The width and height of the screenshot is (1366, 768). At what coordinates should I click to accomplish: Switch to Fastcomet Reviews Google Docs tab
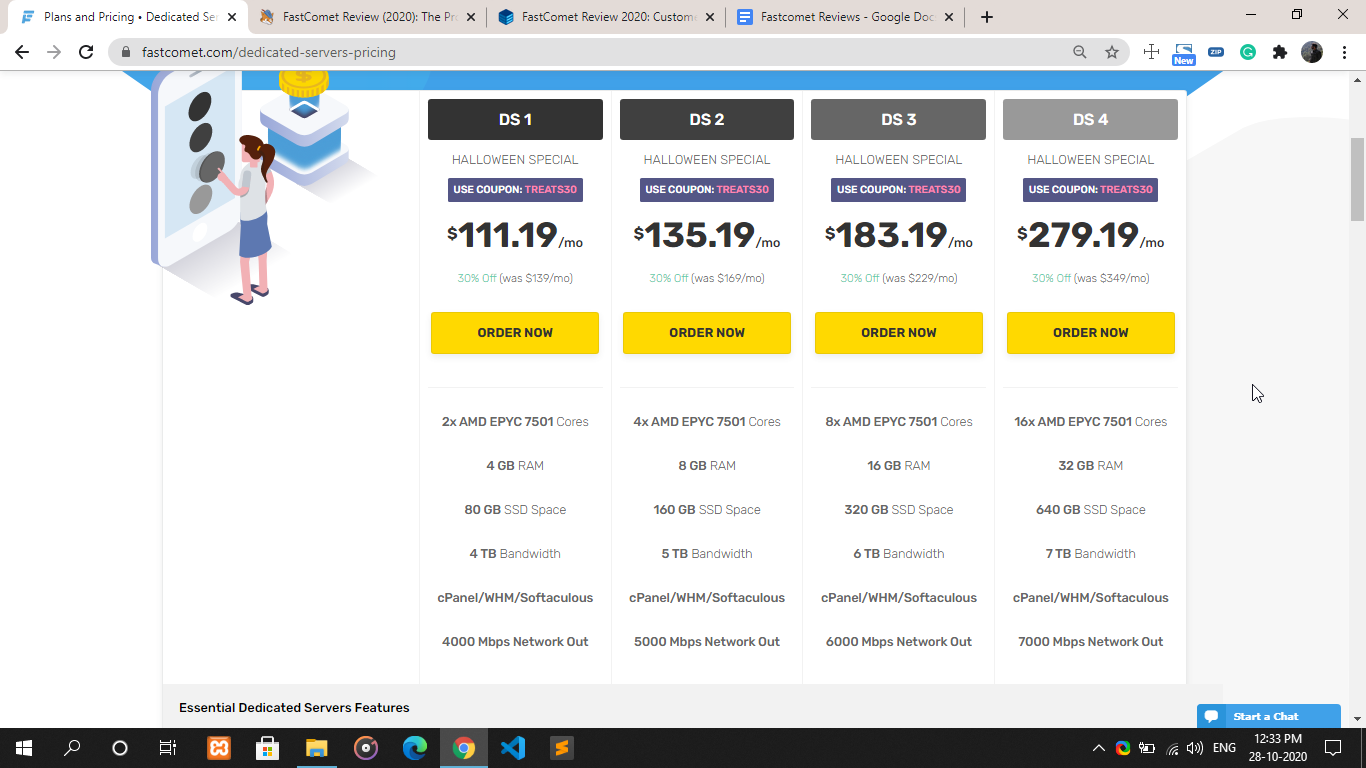tap(846, 17)
